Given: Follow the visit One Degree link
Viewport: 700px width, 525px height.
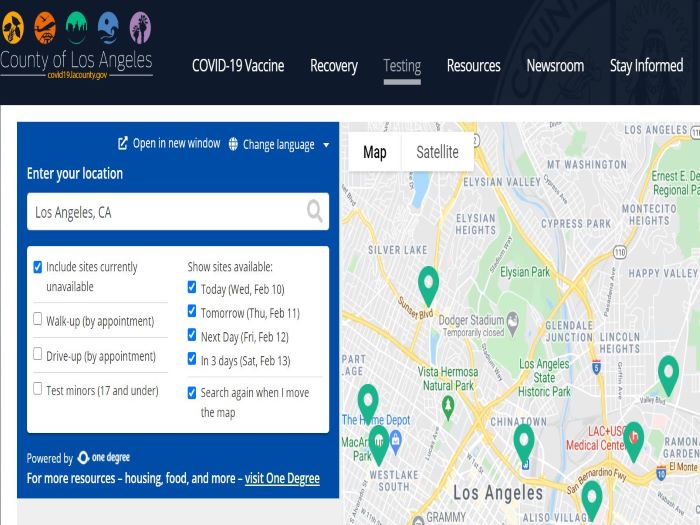Looking at the screenshot, I should pyautogui.click(x=282, y=479).
